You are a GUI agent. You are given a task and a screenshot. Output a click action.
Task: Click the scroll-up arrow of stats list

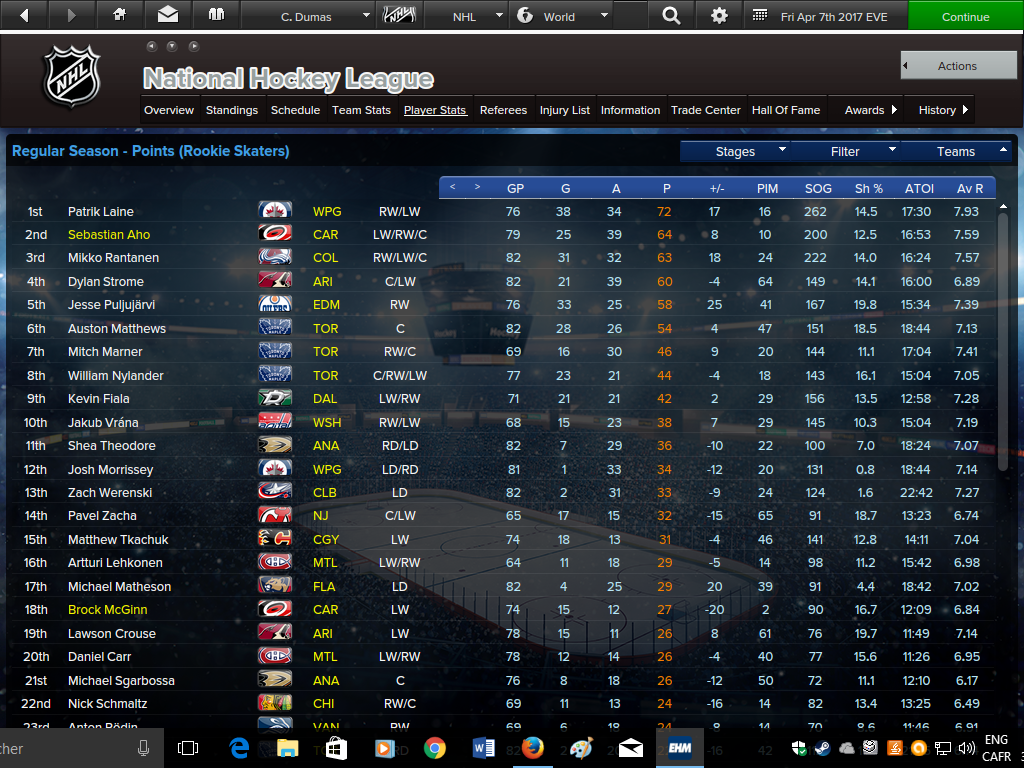[x=1003, y=206]
